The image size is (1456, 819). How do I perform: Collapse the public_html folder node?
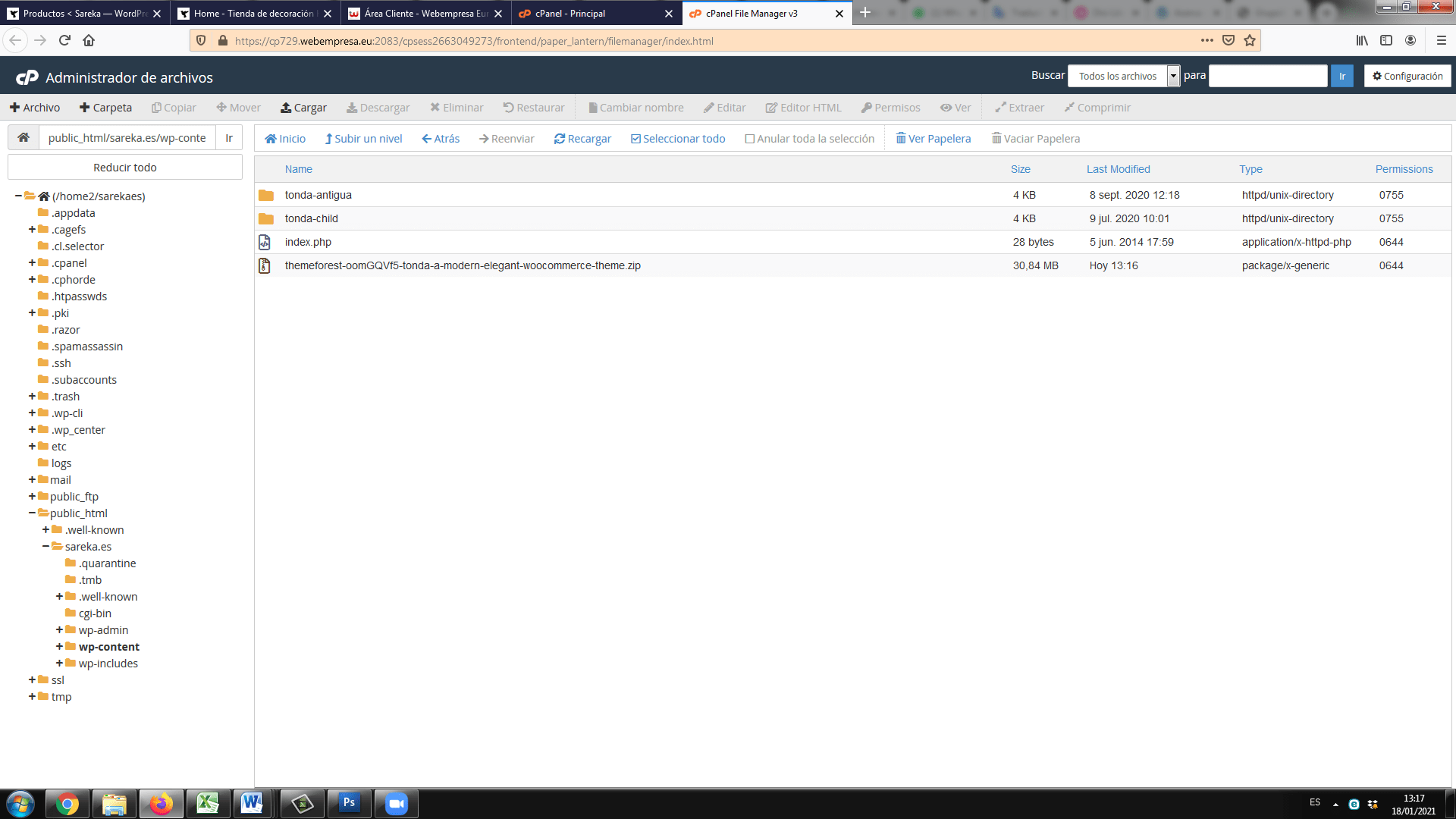[33, 513]
